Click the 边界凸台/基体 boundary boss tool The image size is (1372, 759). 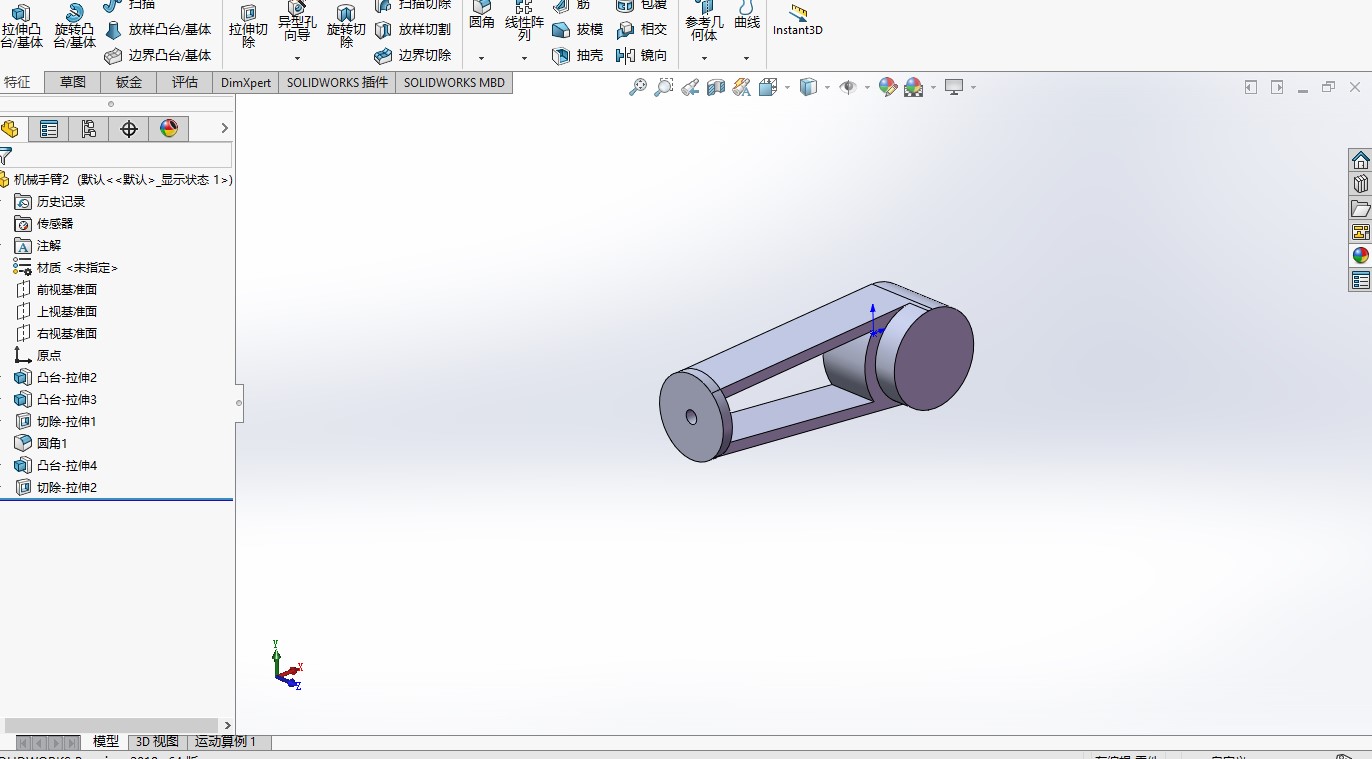coord(158,56)
